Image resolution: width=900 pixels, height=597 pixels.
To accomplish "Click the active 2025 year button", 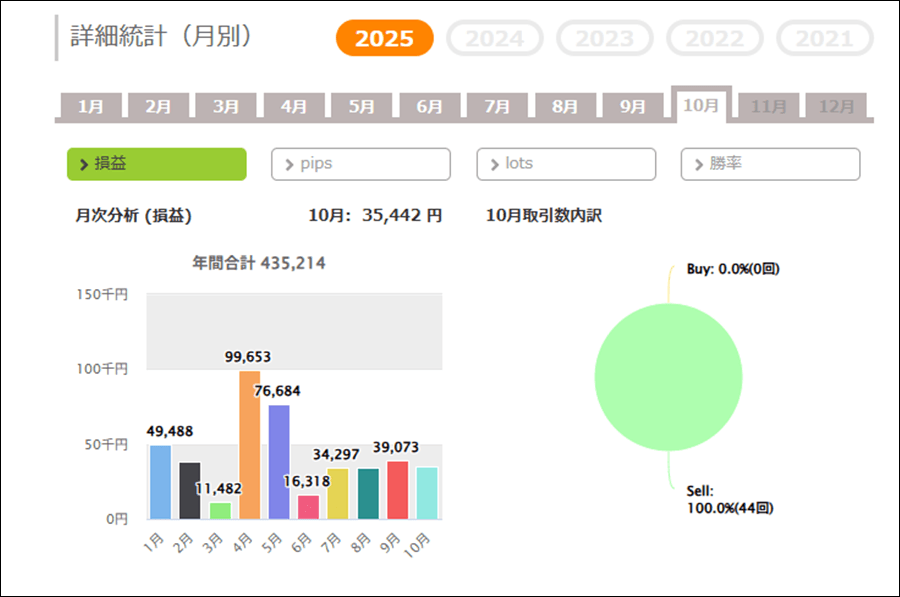I will pyautogui.click(x=384, y=39).
